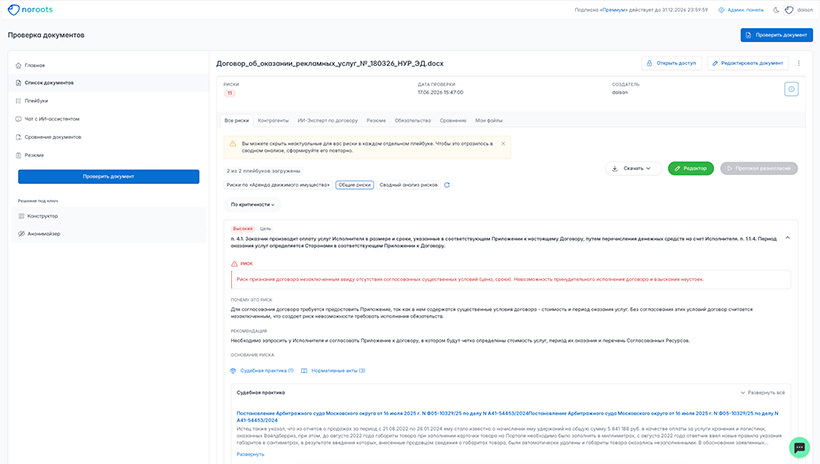Viewport: 820px width, 464px height.
Task: Switch to the Мои файлы tab
Action: [488, 120]
